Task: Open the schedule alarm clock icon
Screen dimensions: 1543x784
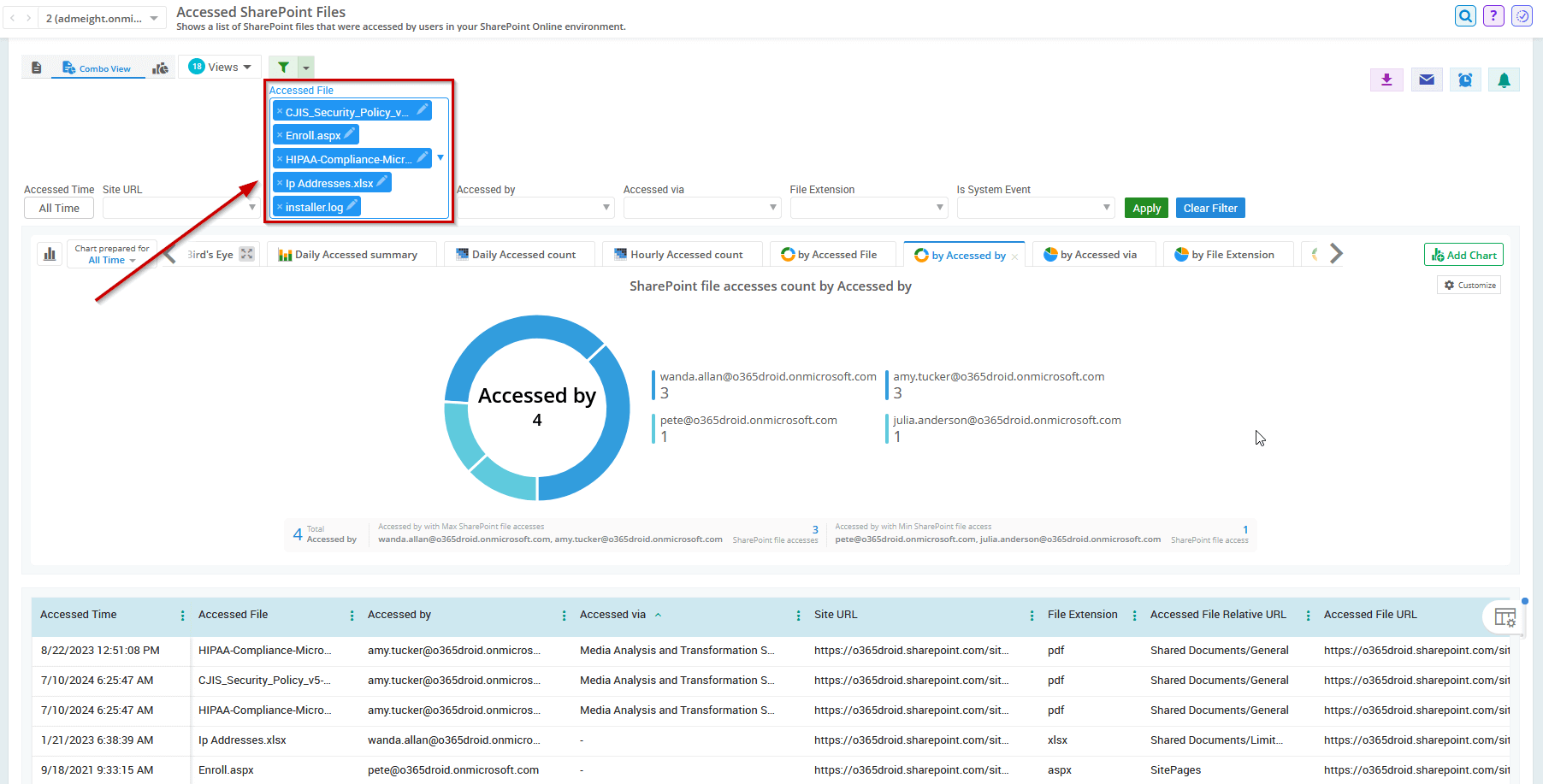Action: (x=1465, y=80)
